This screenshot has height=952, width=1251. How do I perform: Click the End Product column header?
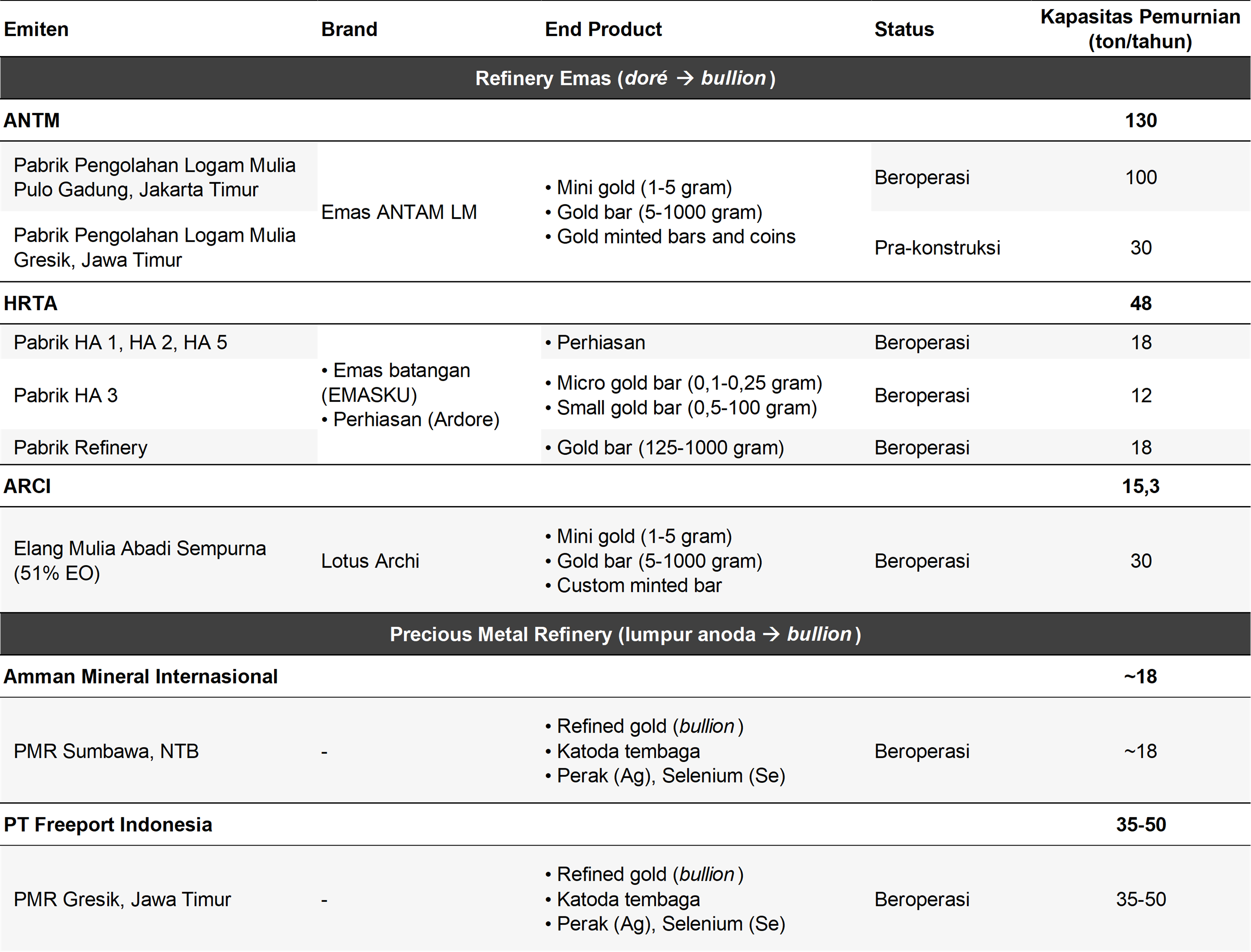click(603, 29)
